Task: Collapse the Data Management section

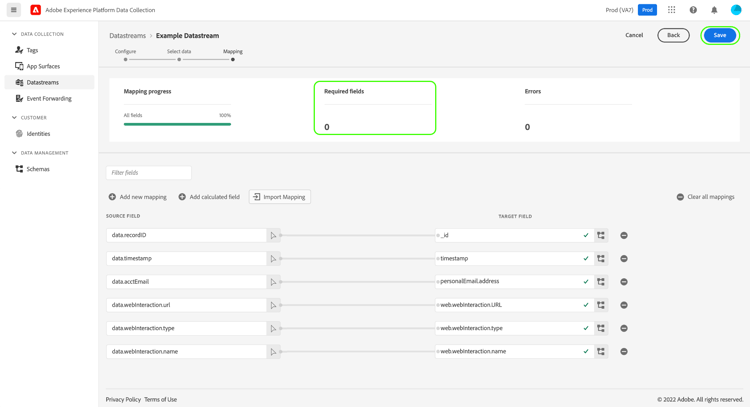Action: click(x=14, y=153)
